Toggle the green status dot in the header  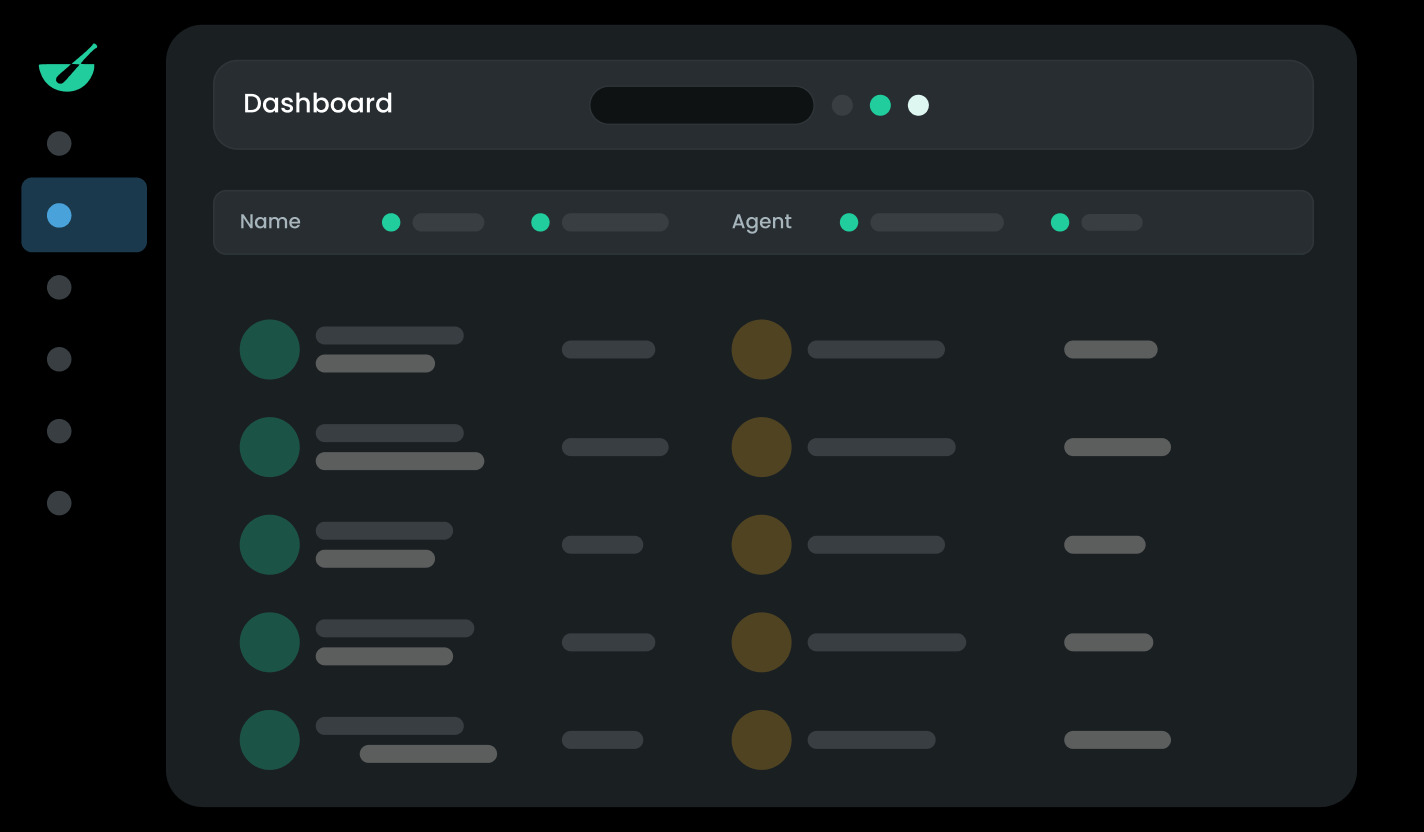click(880, 105)
